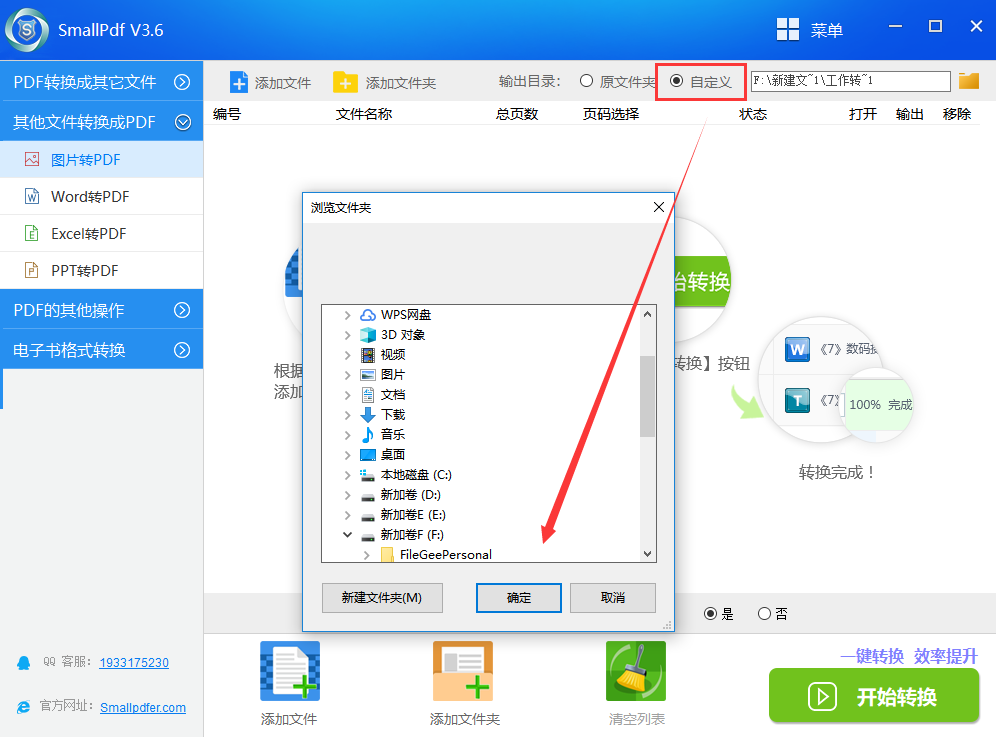Click the QQ 客服 penguin icon
The width and height of the screenshot is (996, 737).
[24, 663]
